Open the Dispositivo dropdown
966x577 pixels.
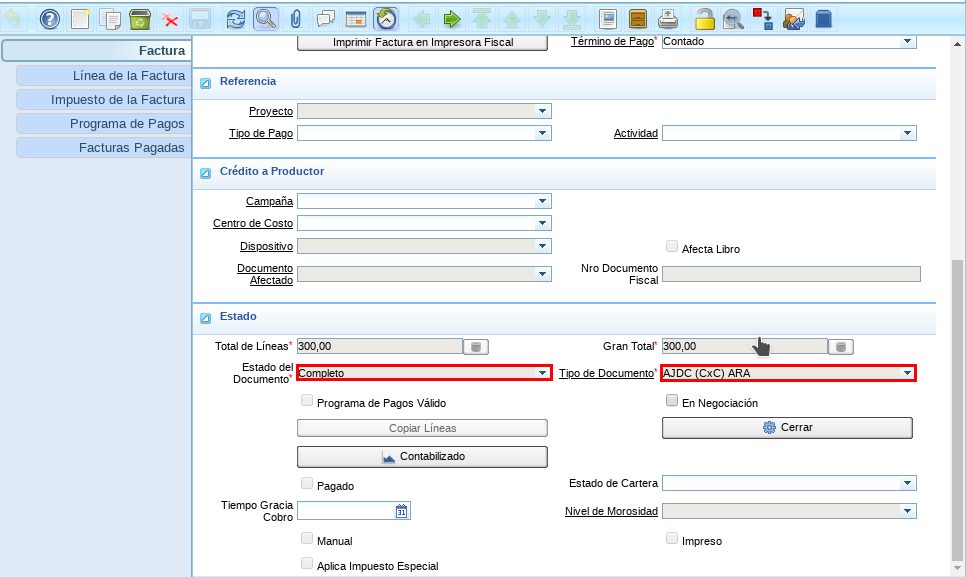click(x=542, y=246)
